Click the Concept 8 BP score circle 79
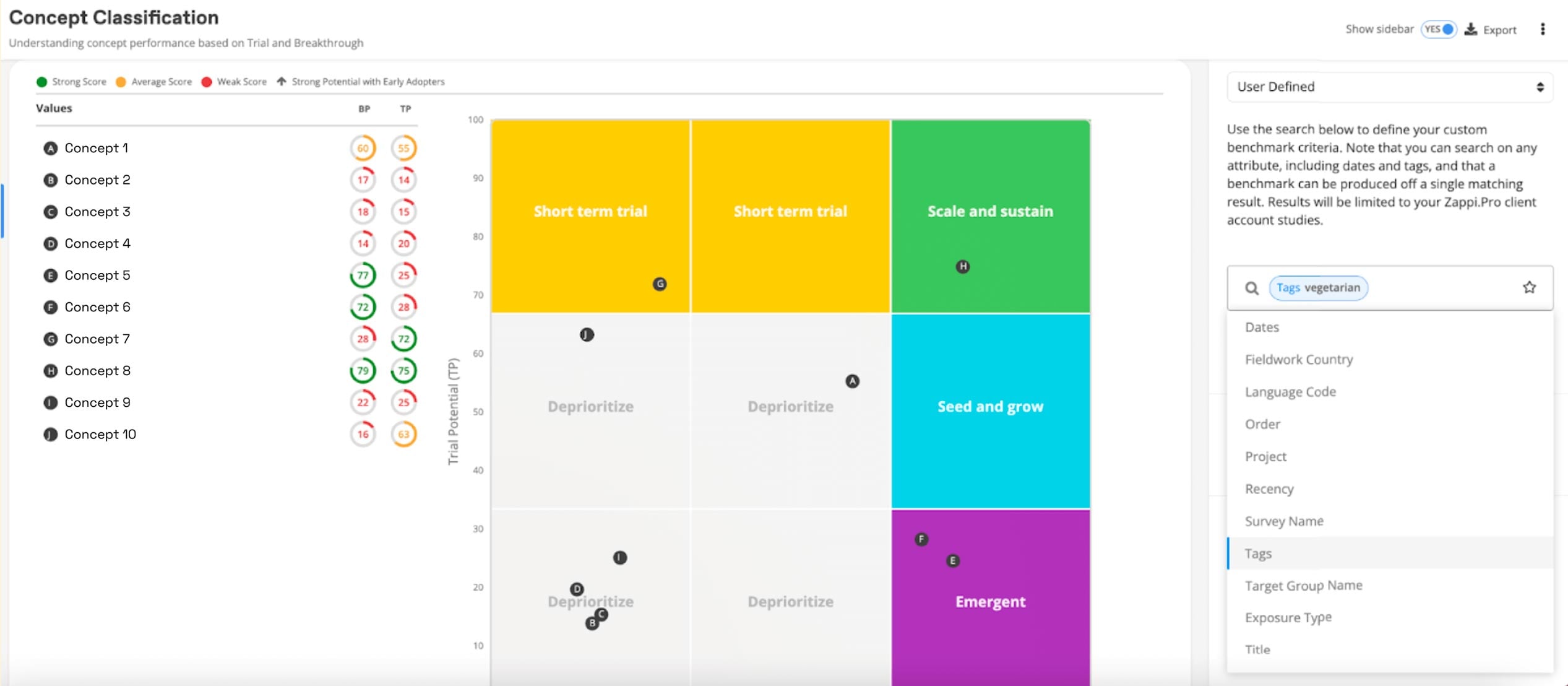 363,371
